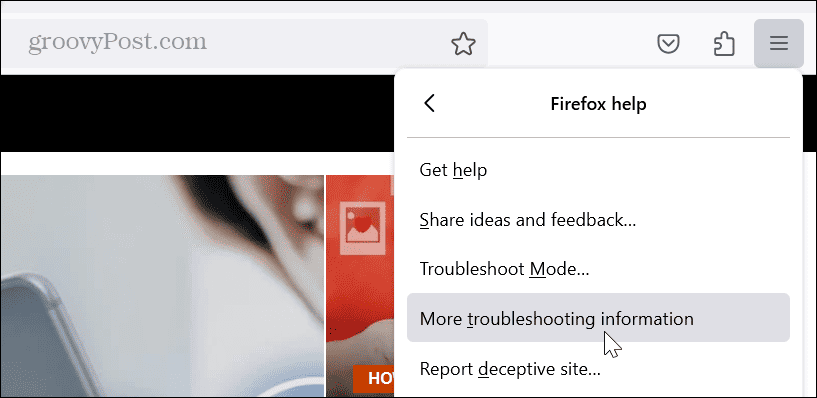
Task: Open the left article photo thumbnail
Action: tap(162, 286)
